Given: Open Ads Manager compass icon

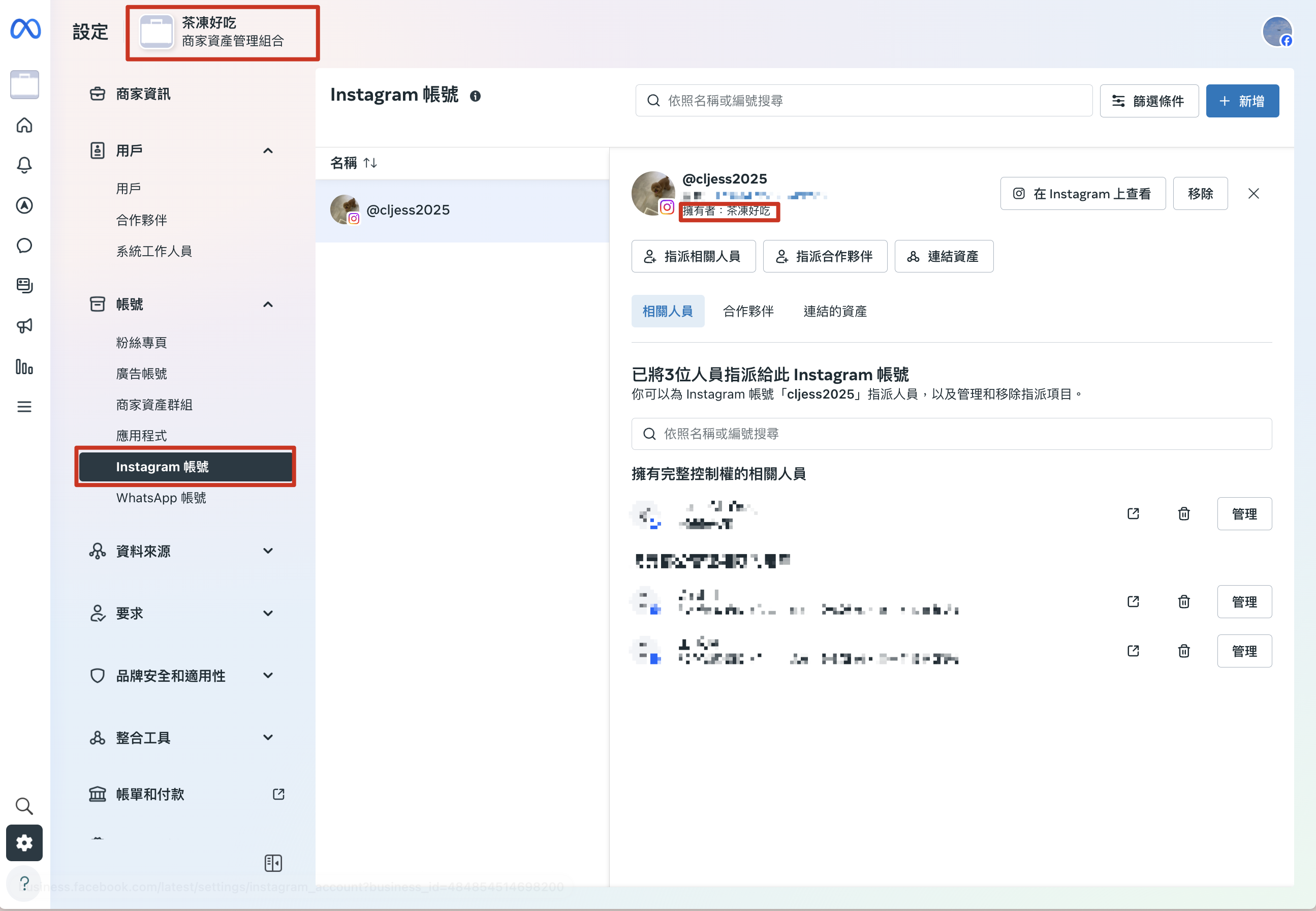Looking at the screenshot, I should pyautogui.click(x=24, y=205).
